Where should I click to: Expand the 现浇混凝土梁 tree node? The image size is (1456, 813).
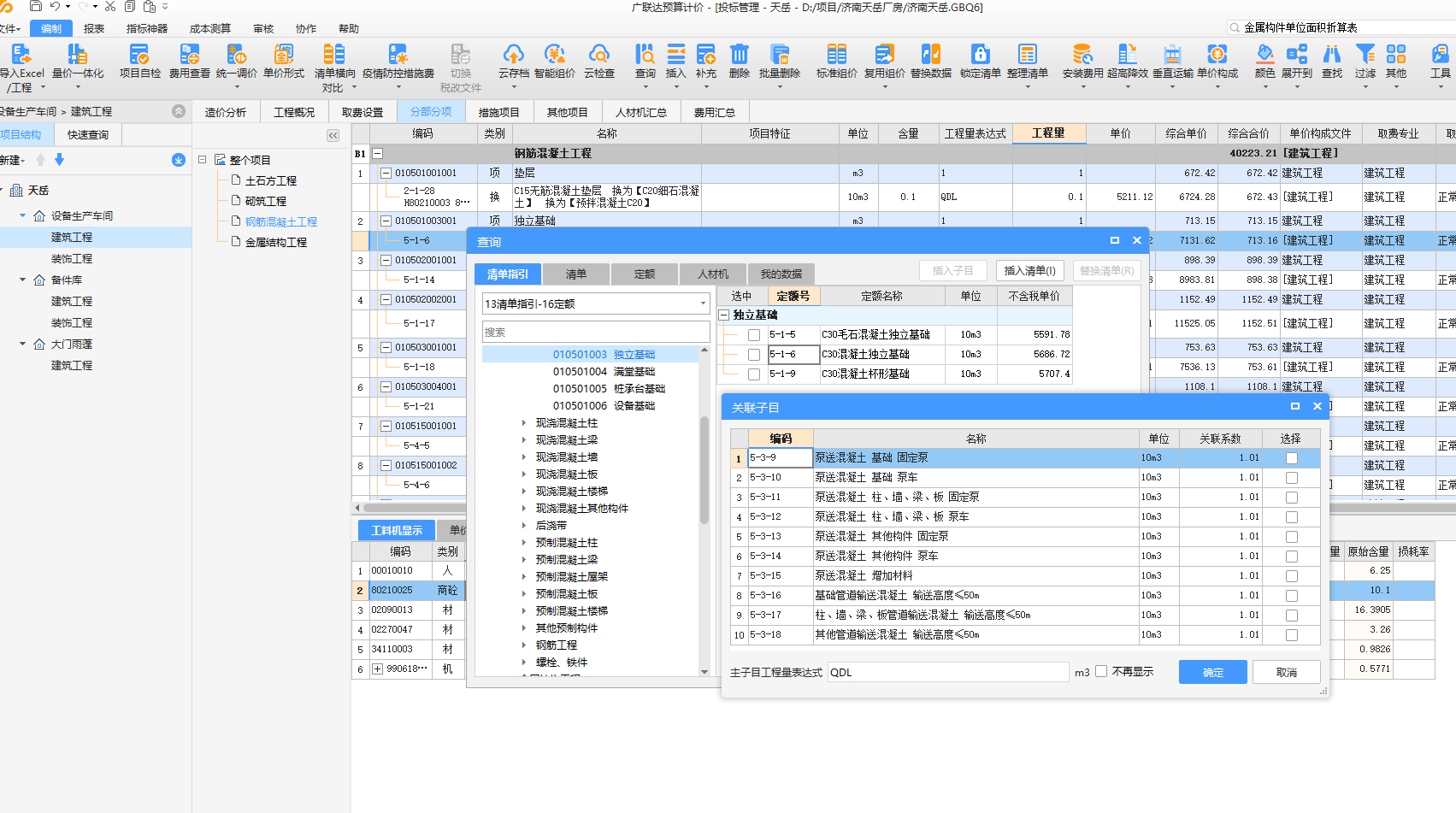(524, 440)
